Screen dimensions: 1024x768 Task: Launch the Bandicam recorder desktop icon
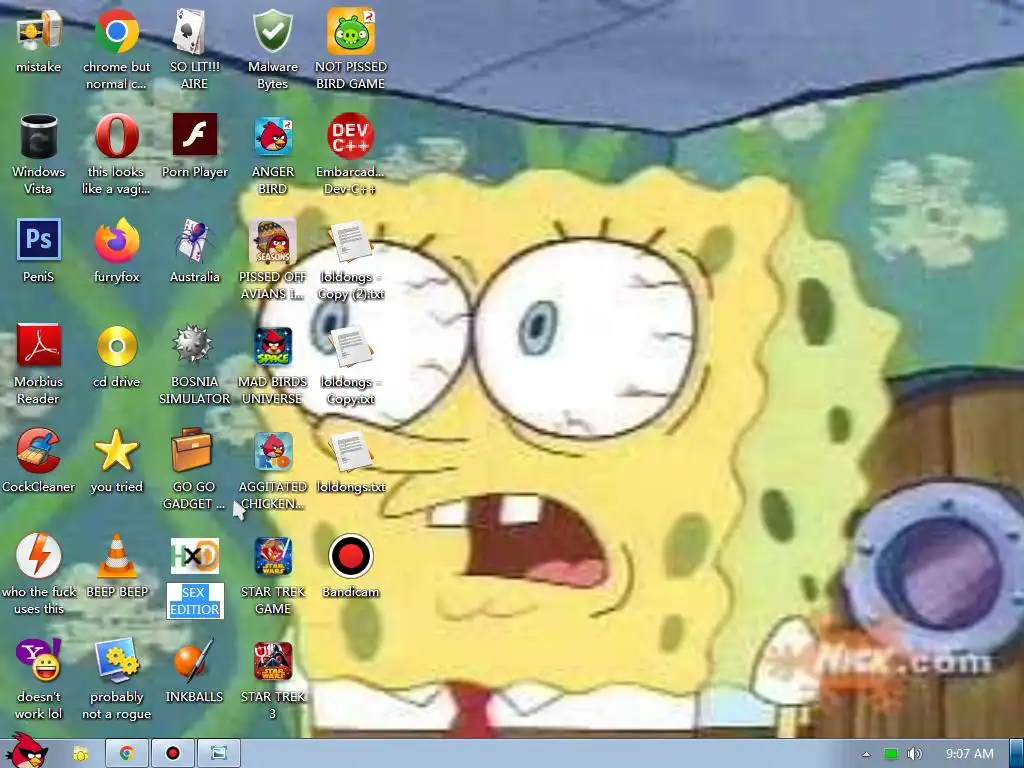coord(351,566)
